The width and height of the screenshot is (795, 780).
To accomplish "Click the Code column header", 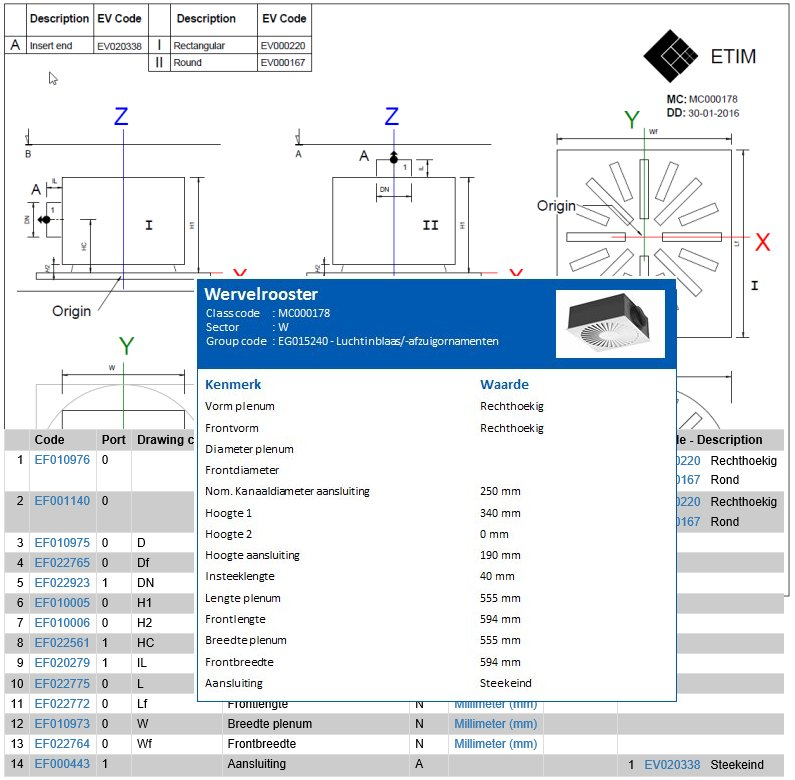I will tap(49, 440).
